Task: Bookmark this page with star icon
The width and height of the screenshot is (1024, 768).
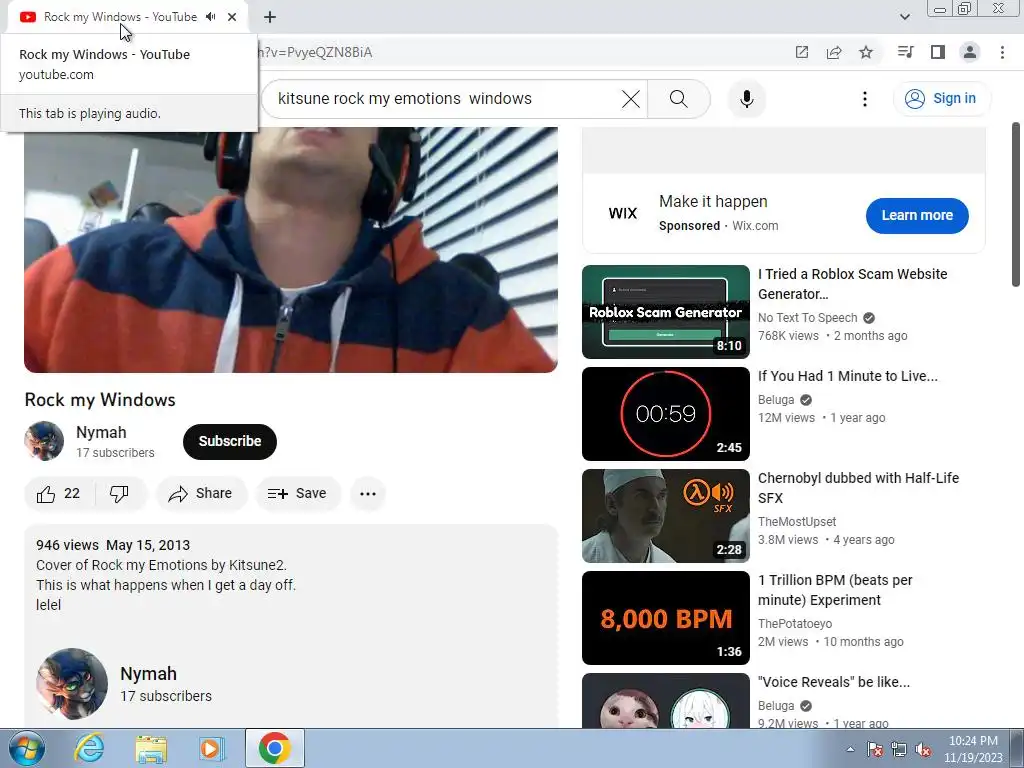Action: click(866, 52)
